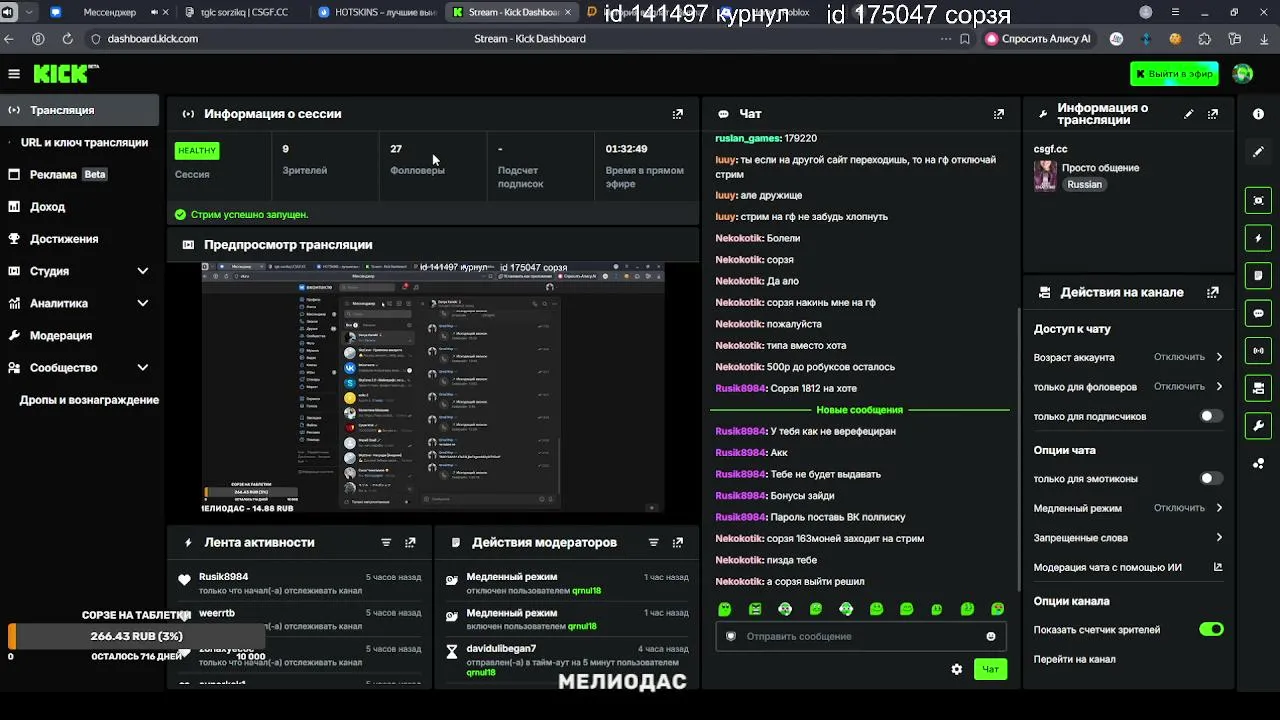Toggle activity feed widget (lightning icon) in sidebar
This screenshot has height=720, width=1280.
1258,238
